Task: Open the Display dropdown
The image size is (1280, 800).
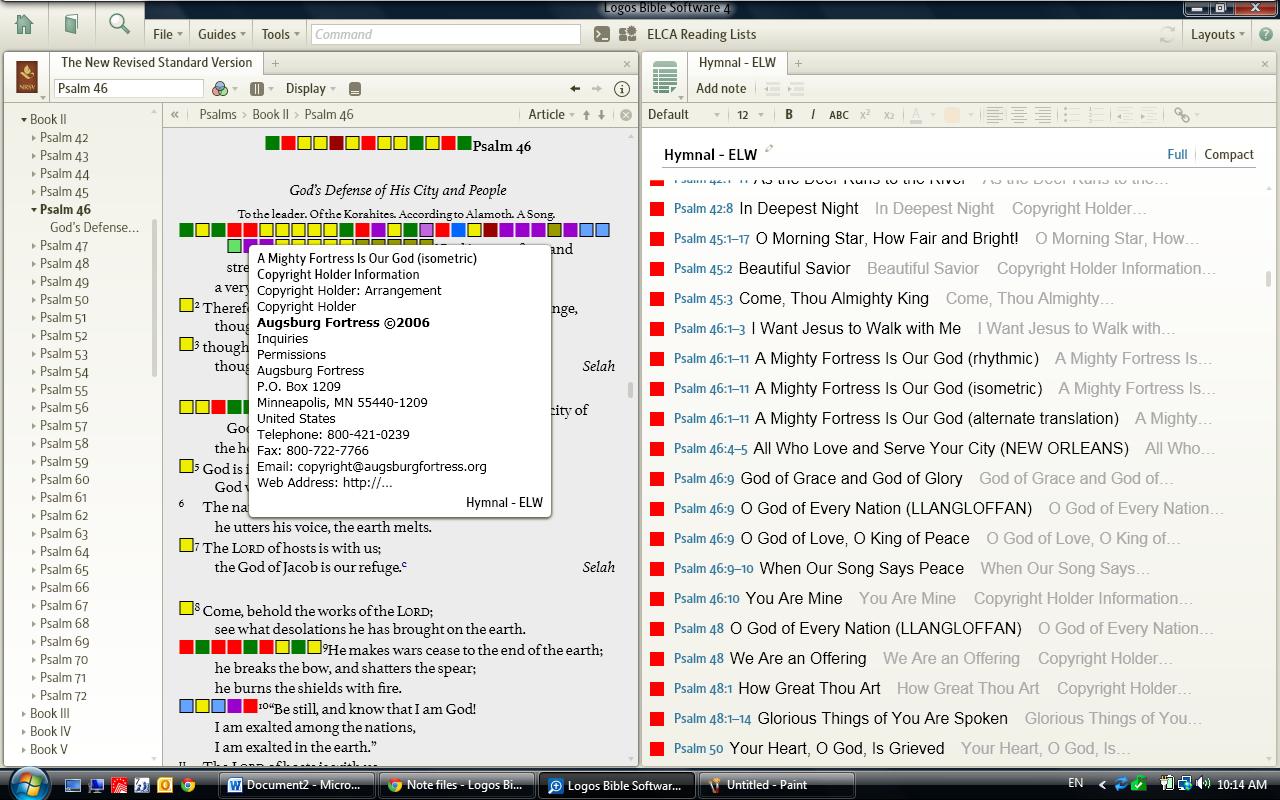Action: 311,89
